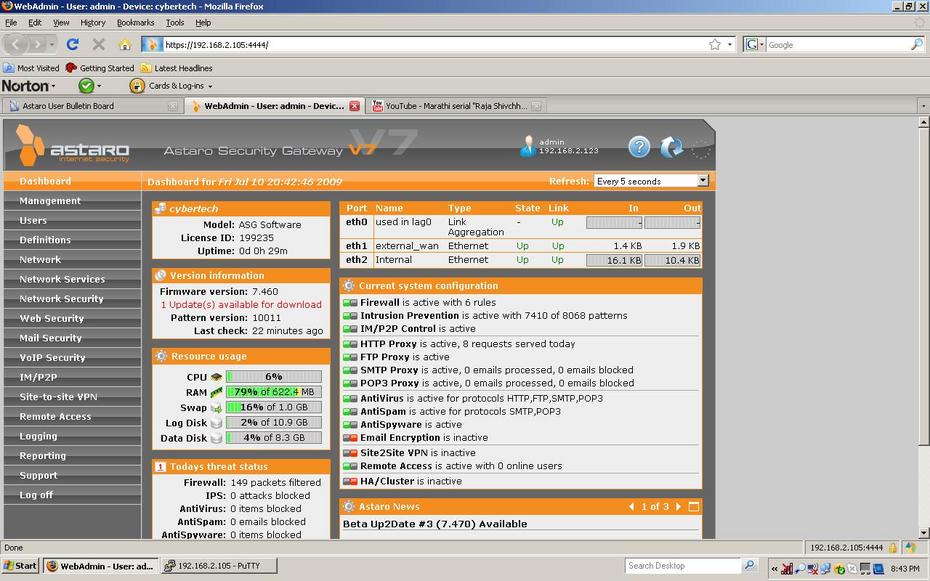The width and height of the screenshot is (930, 581).
Task: Open Beta Up2Date #3 (7.470) Available news
Action: [435, 523]
